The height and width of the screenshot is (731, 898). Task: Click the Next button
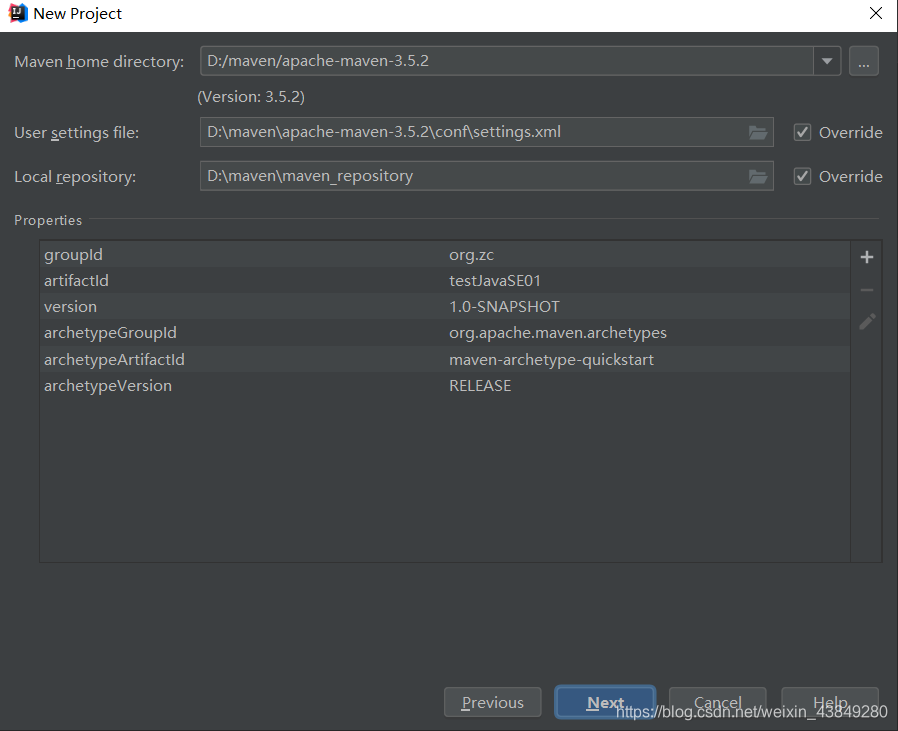[x=605, y=702]
